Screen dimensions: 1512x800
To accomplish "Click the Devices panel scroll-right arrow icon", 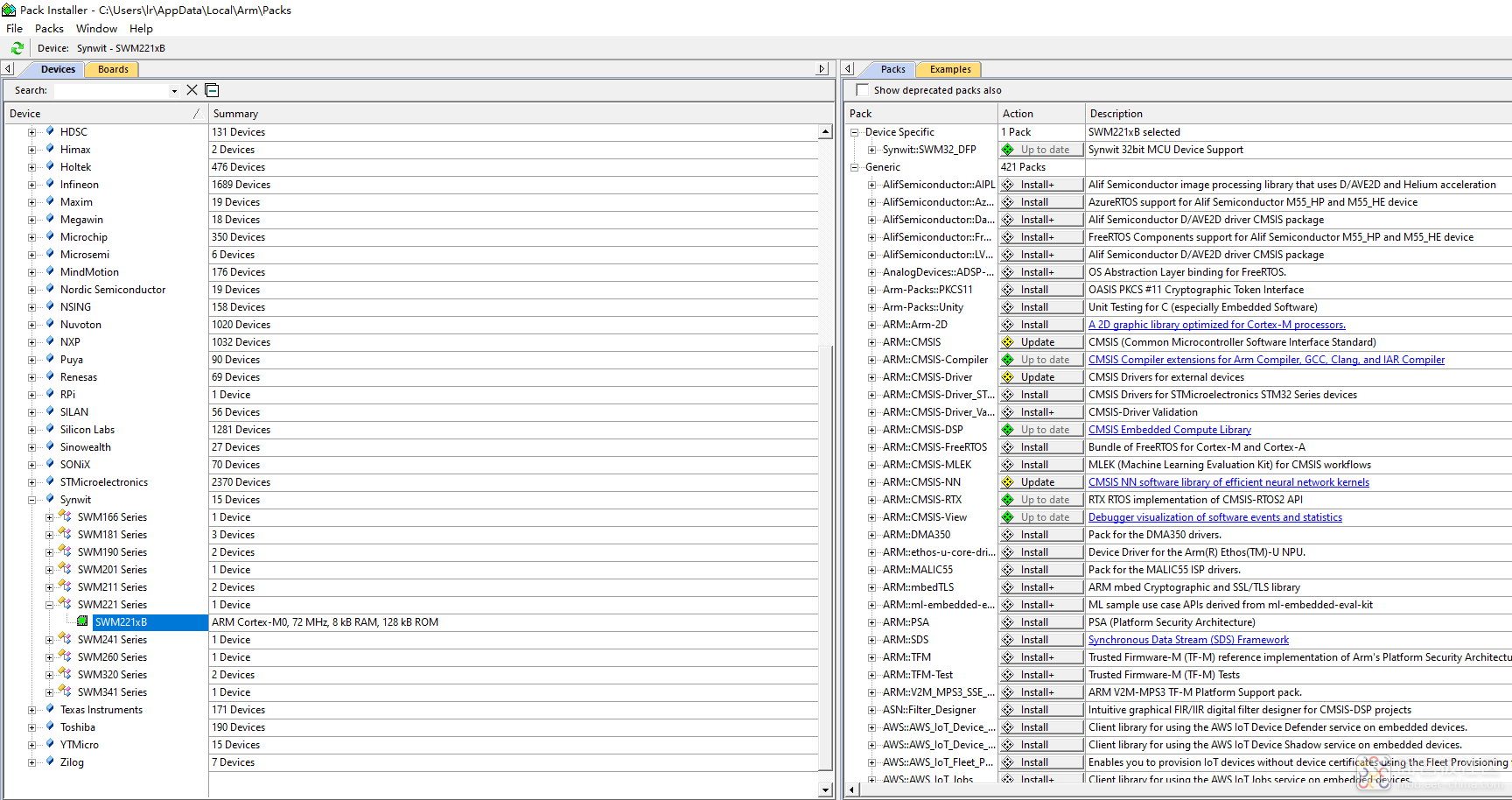I will tap(822, 69).
